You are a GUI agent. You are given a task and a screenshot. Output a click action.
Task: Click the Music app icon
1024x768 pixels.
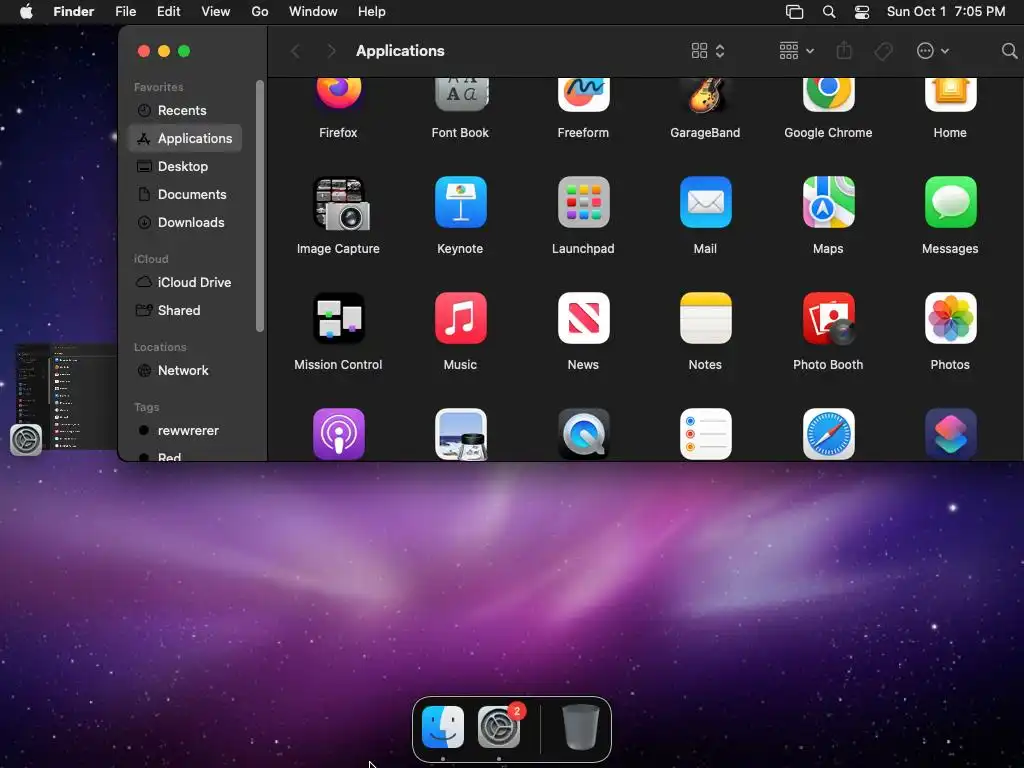coord(461,318)
